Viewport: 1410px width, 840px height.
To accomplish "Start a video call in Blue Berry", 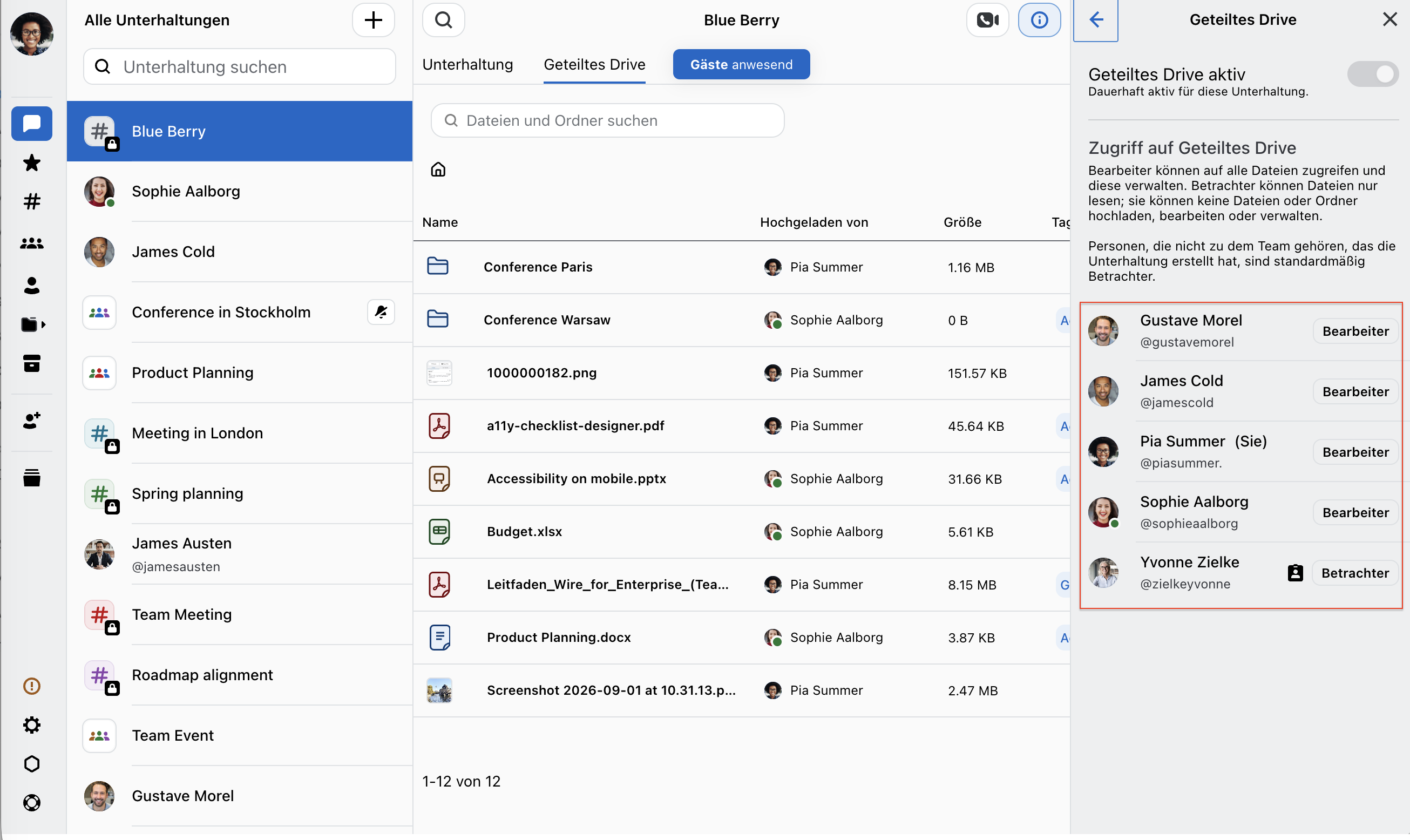I will 987,20.
